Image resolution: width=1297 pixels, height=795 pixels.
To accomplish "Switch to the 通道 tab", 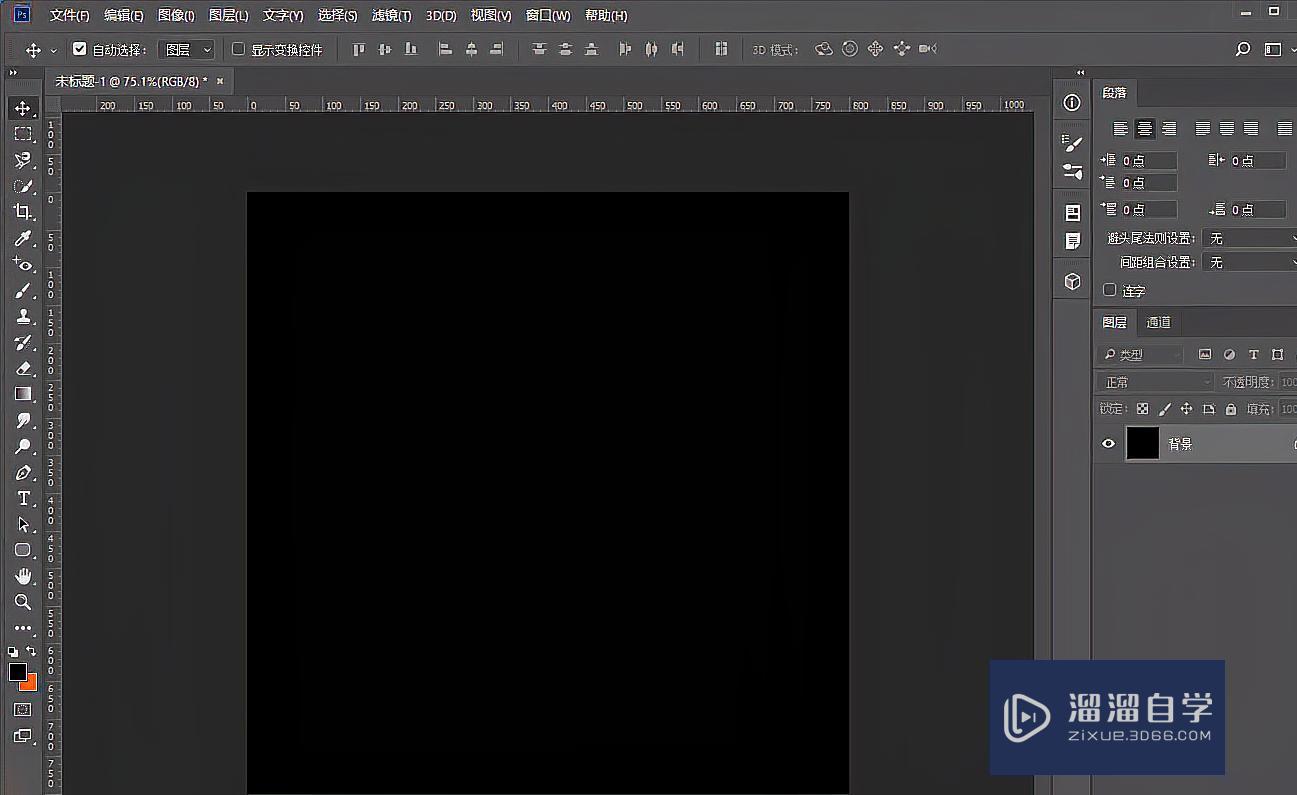I will point(1158,322).
